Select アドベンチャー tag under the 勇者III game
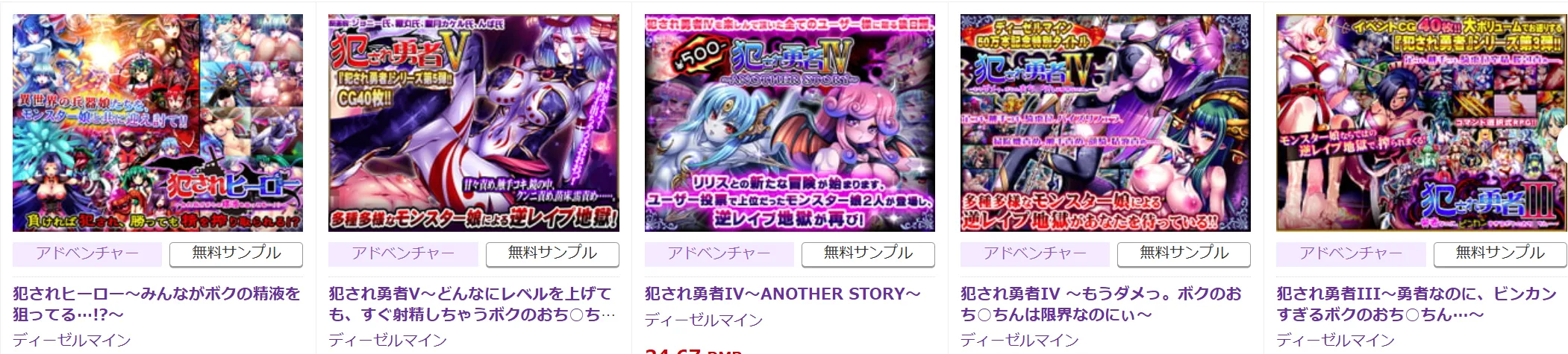Screen dimensions: 1568x354 pyautogui.click(x=1351, y=254)
